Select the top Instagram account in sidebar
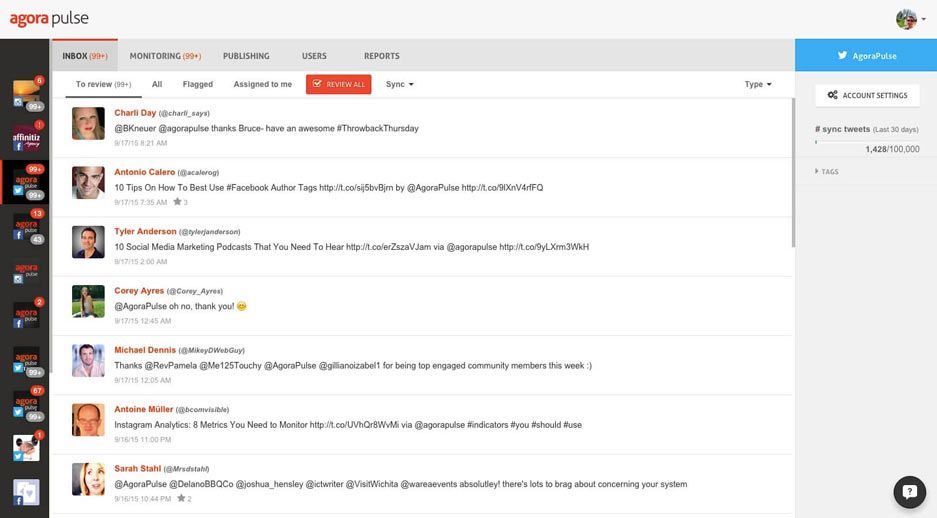 25,95
